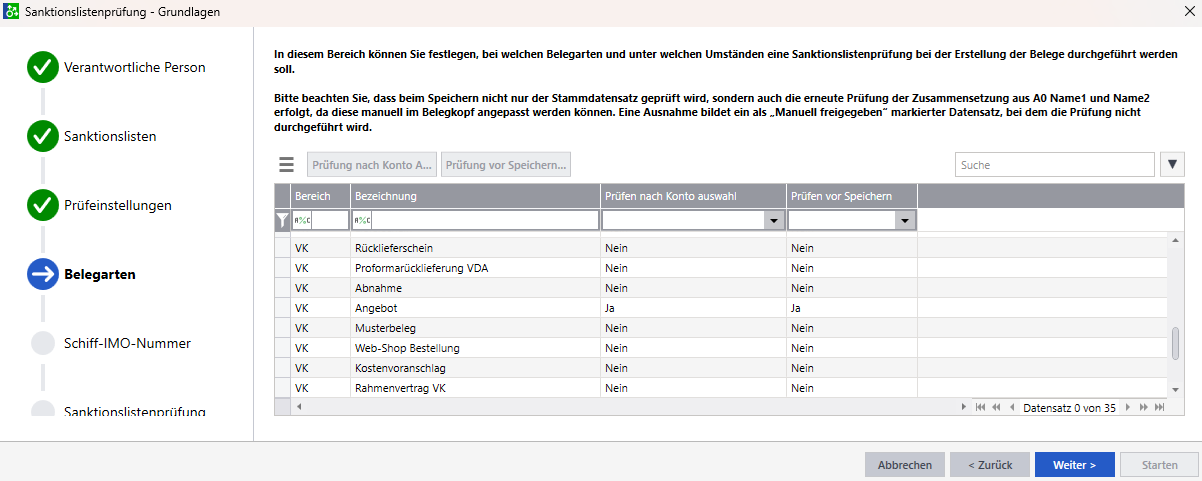1202x481 pixels.
Task: Open filter operator icon for Bezeichnung column
Action: pos(361,220)
